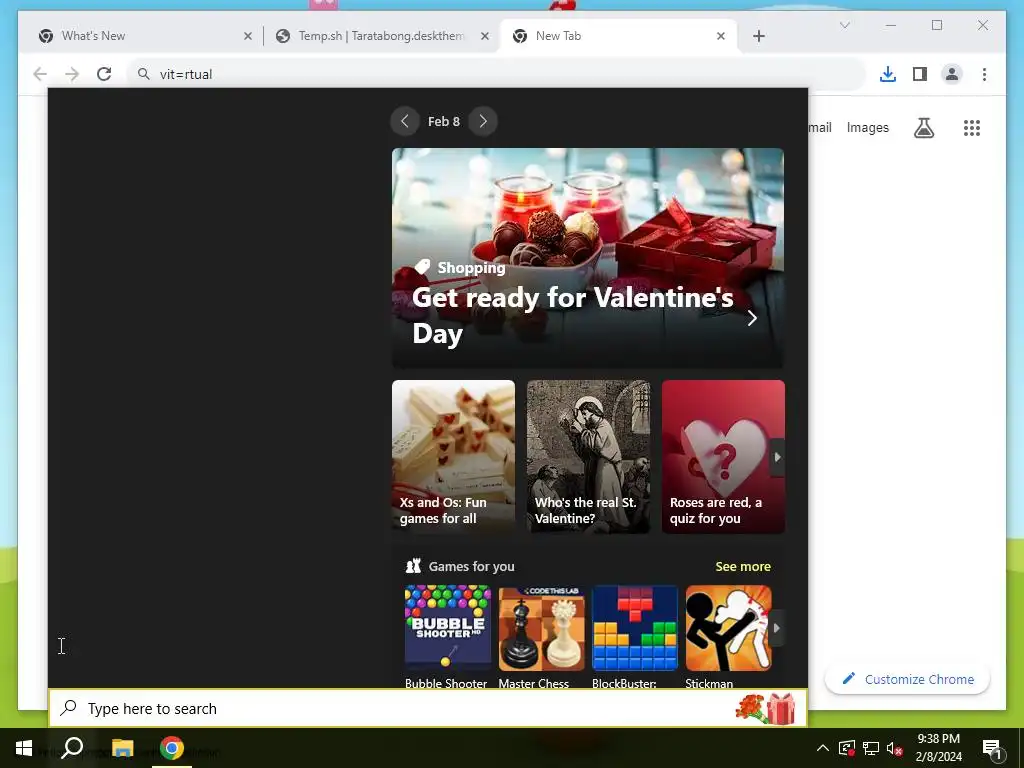Open the tab search chevron
Screen dimensions: 1024x768
pyautogui.click(x=844, y=25)
